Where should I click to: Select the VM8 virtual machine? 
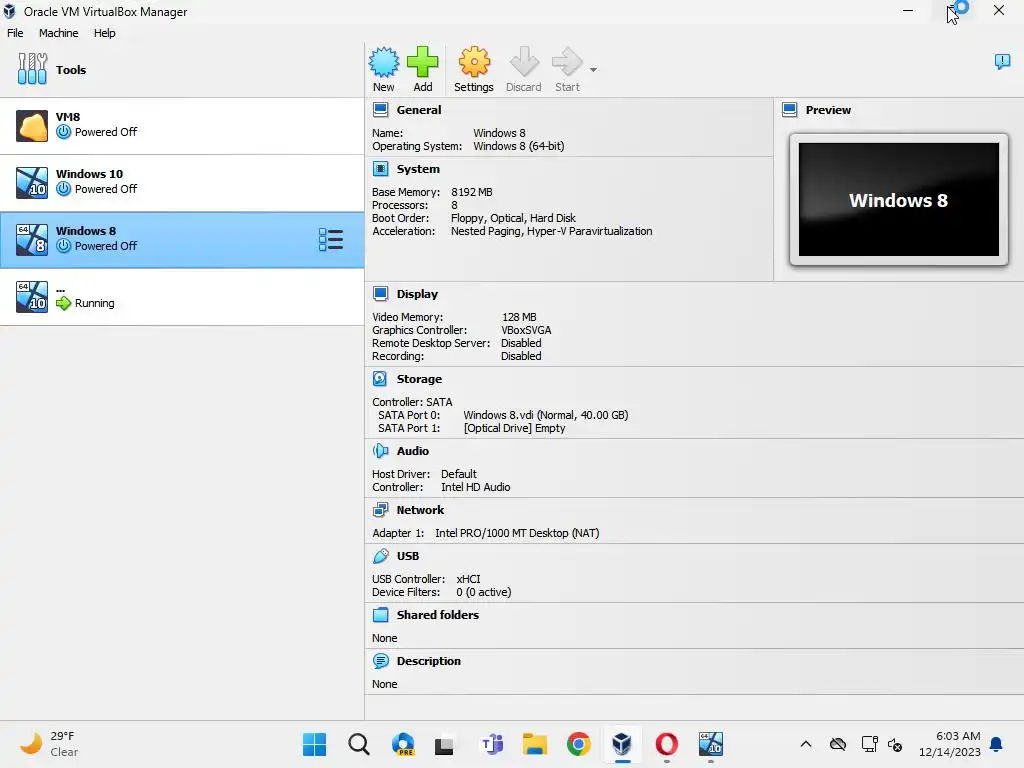tap(182, 126)
